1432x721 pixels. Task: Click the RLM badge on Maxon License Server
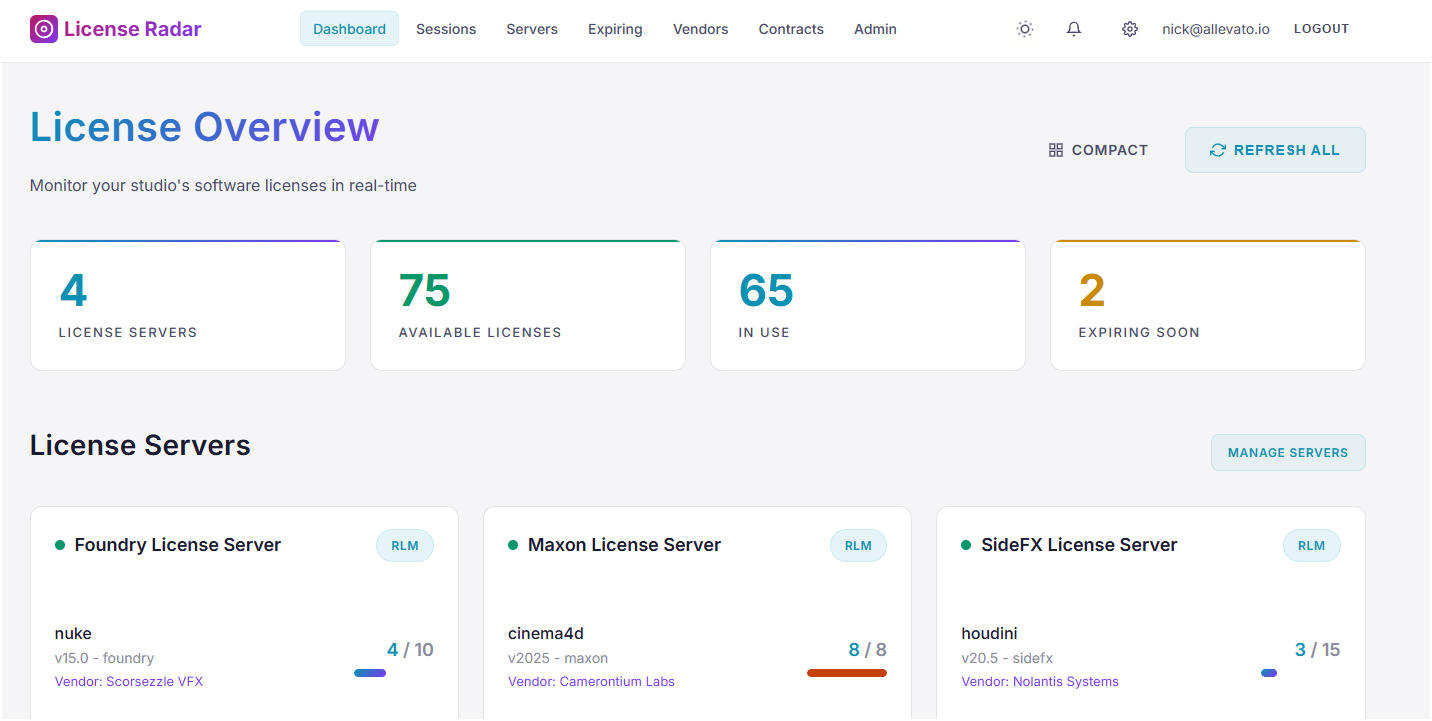pos(858,545)
